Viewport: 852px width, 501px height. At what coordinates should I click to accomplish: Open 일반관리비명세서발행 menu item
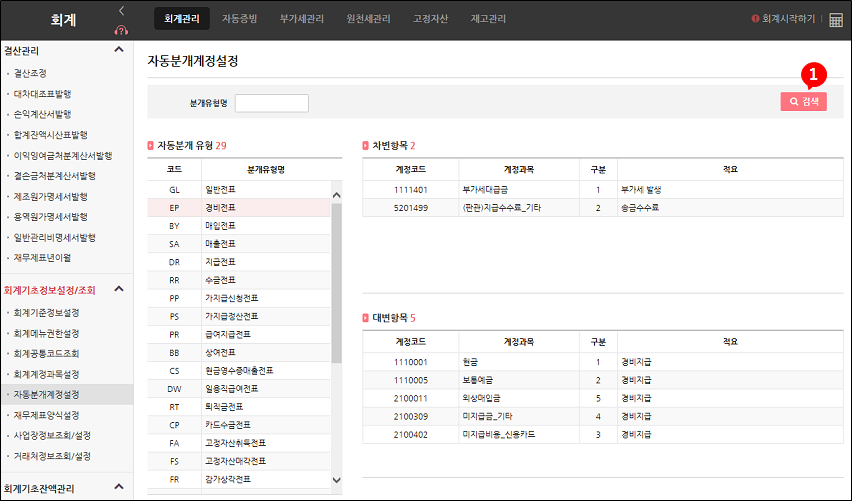coord(54,238)
